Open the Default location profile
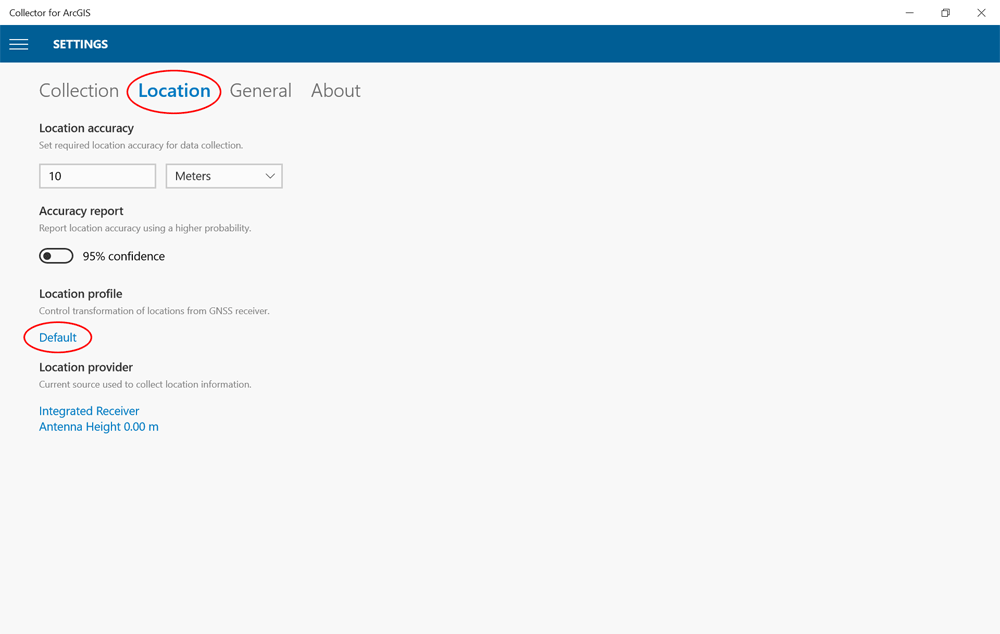The height and width of the screenshot is (634, 1000). click(x=58, y=337)
